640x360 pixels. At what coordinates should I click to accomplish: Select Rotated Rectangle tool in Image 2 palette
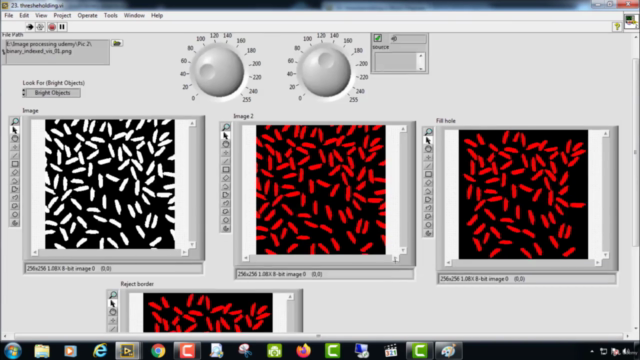coord(226,178)
